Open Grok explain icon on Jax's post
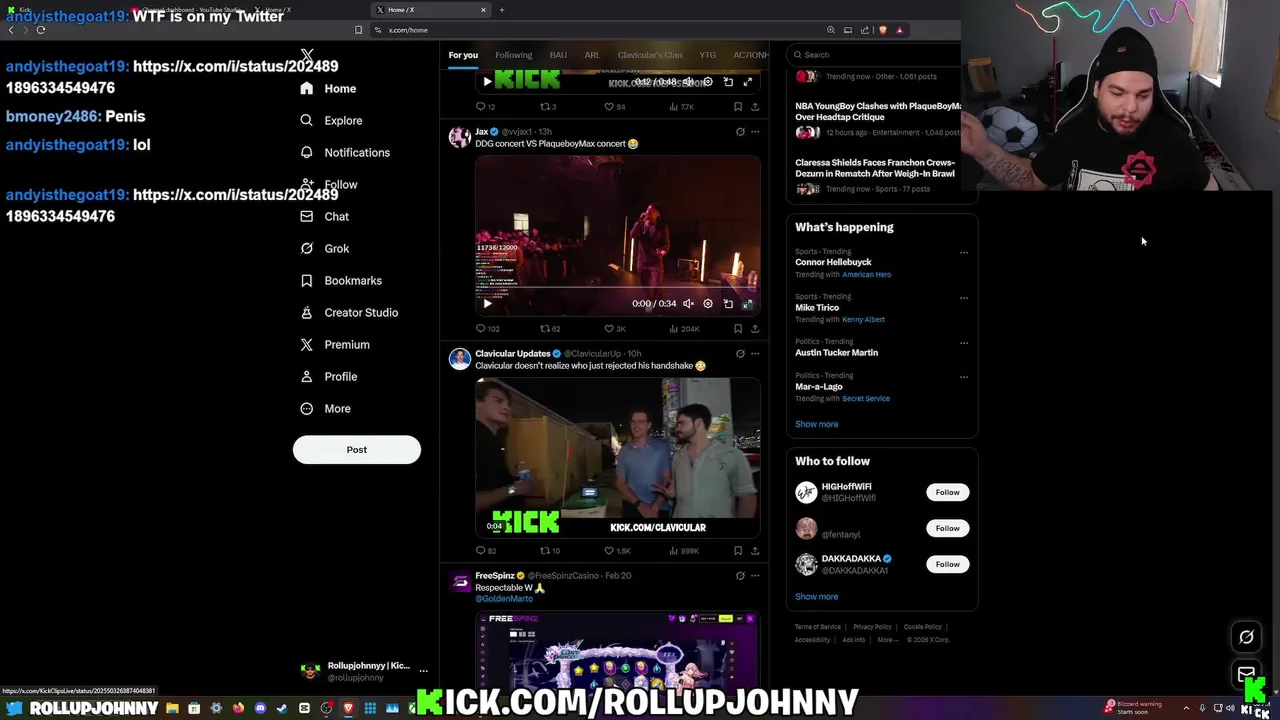Viewport: 1280px width, 720px height. click(x=740, y=132)
